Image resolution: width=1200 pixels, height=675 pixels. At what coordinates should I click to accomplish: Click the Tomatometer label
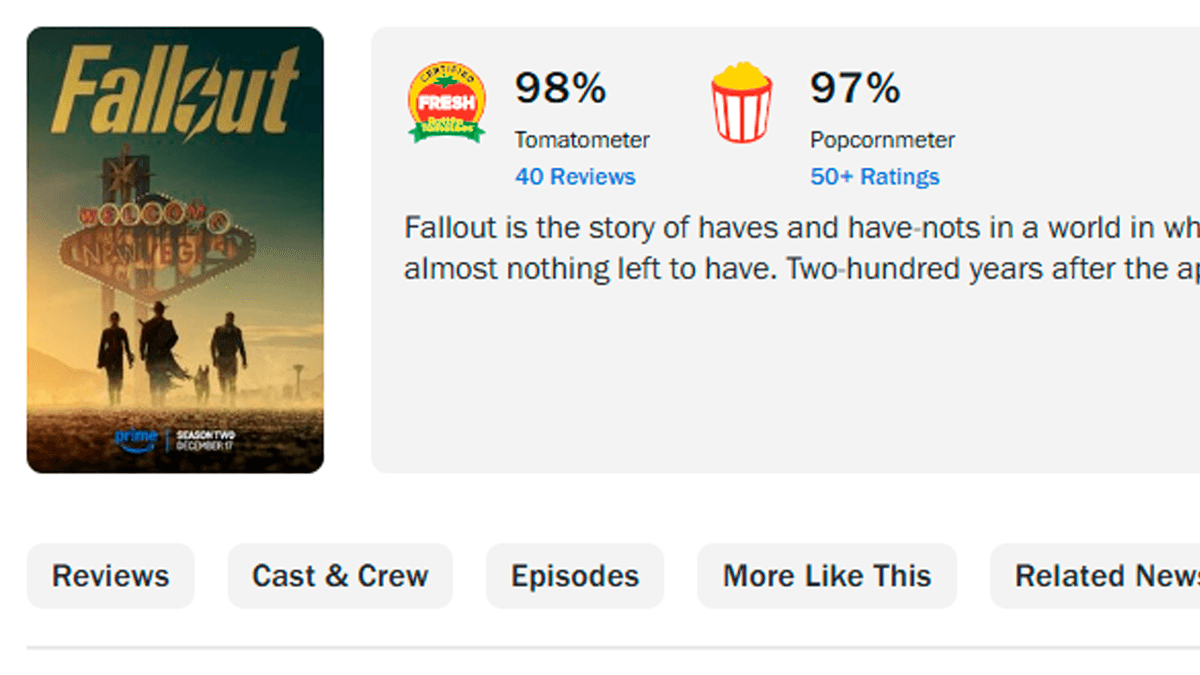click(582, 140)
